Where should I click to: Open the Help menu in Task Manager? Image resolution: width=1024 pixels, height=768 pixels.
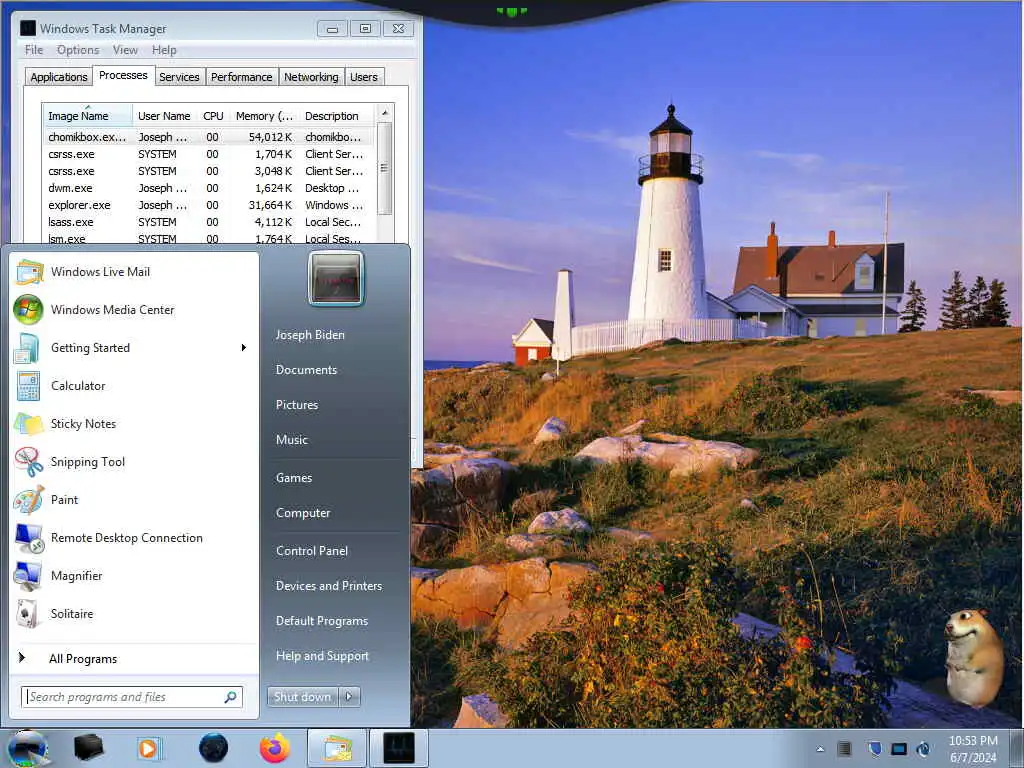(x=164, y=50)
